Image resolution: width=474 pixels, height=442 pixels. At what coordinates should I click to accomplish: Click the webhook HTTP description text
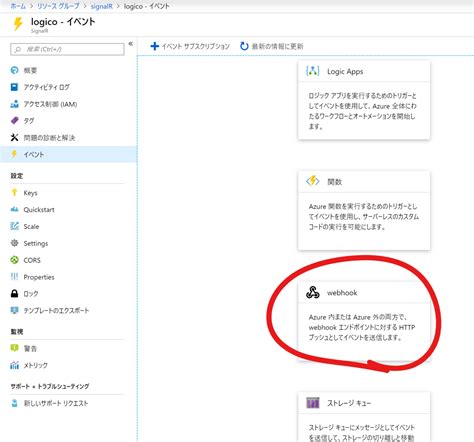pos(362,327)
